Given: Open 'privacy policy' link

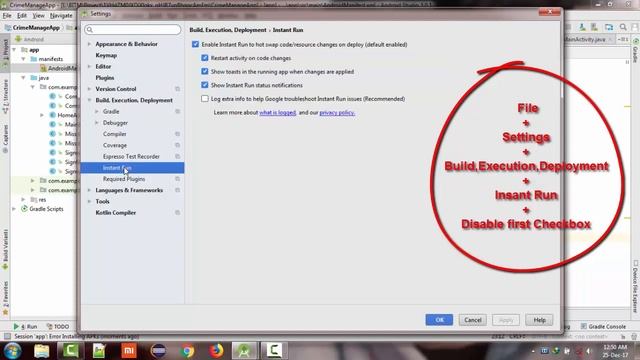Looking at the screenshot, I should [337, 113].
